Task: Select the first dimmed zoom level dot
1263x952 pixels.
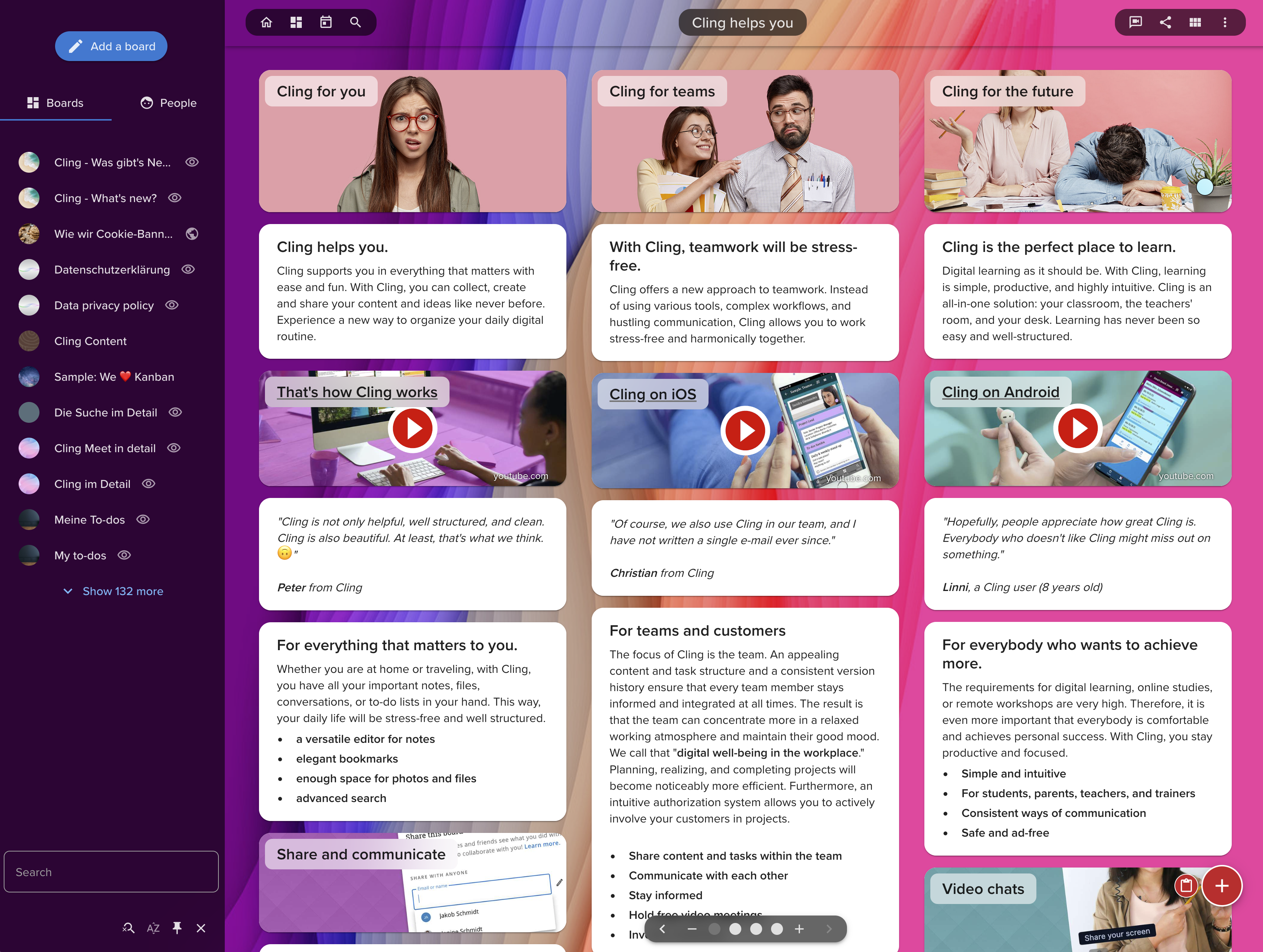Action: 714,929
